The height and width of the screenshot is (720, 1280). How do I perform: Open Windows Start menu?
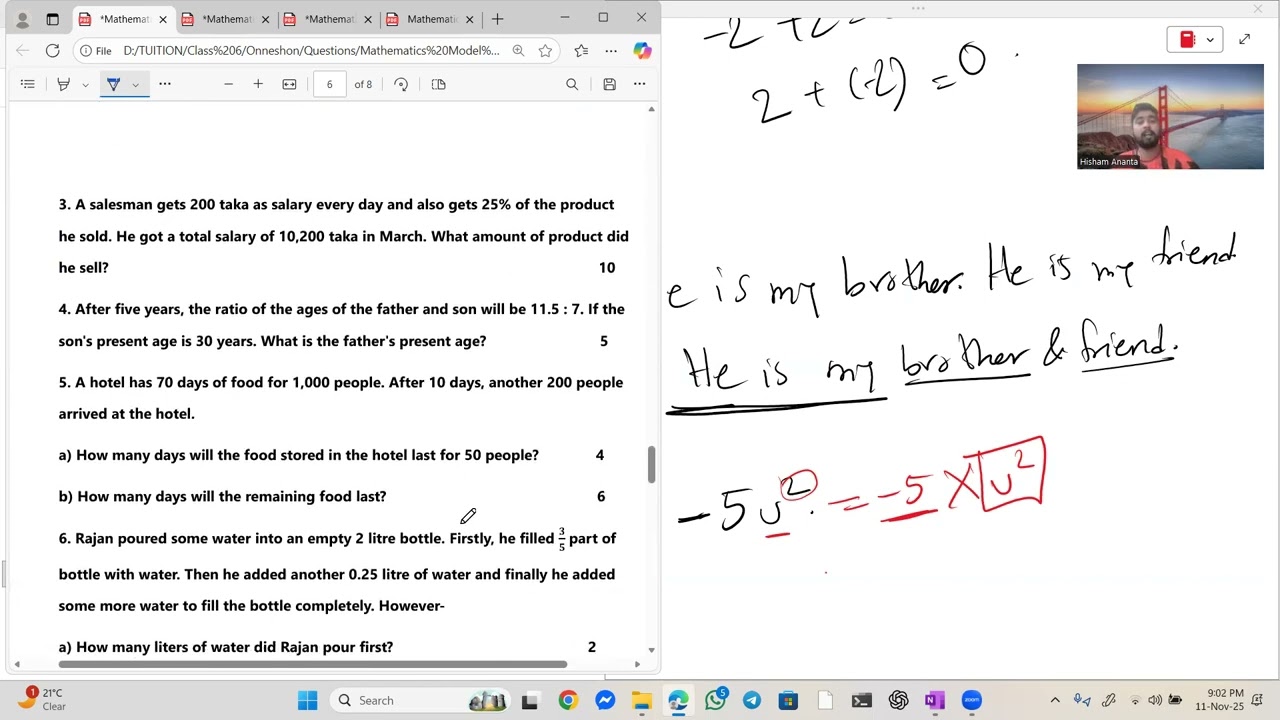tap(307, 700)
